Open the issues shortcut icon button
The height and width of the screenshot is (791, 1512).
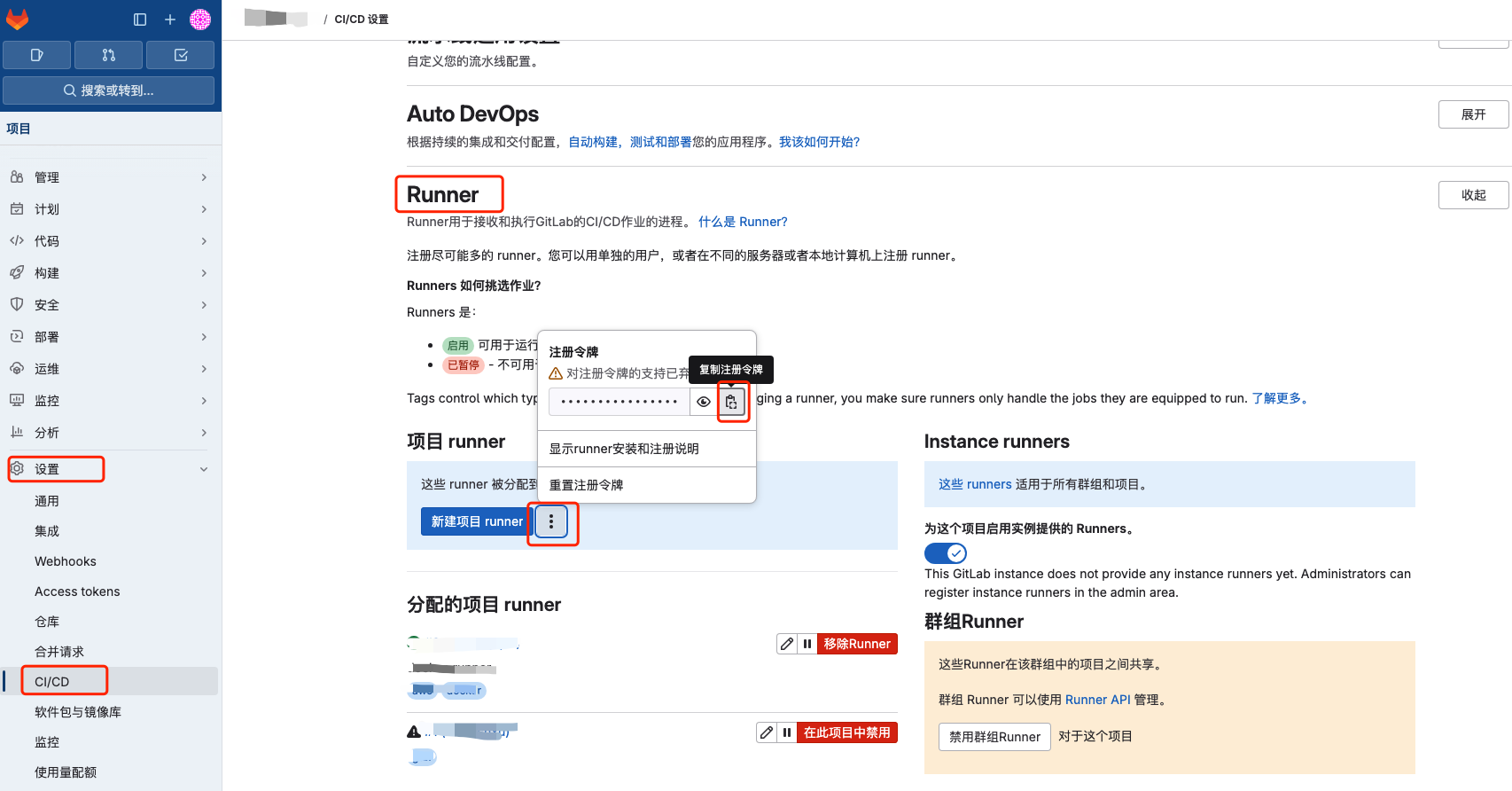coord(37,55)
